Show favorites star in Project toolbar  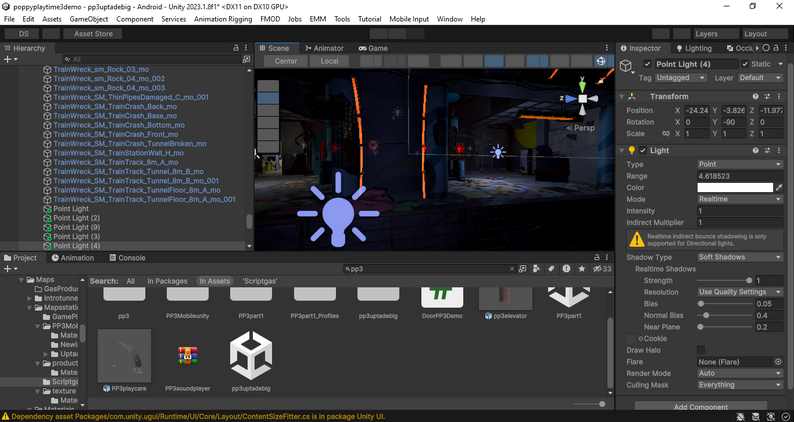coord(582,269)
